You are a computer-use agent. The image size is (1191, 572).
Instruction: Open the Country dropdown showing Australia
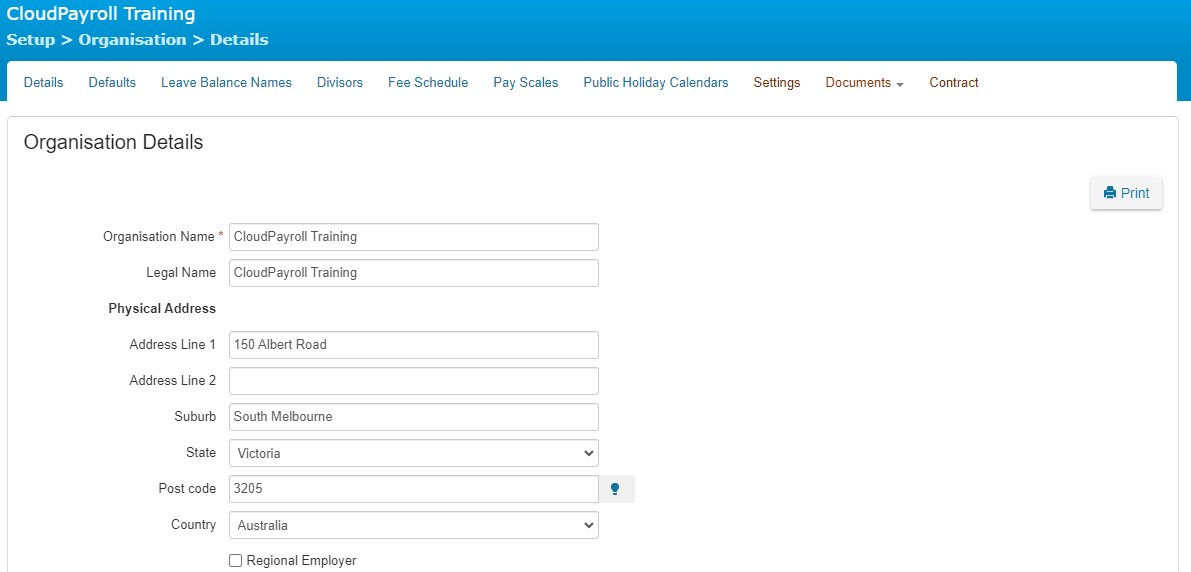click(x=414, y=525)
